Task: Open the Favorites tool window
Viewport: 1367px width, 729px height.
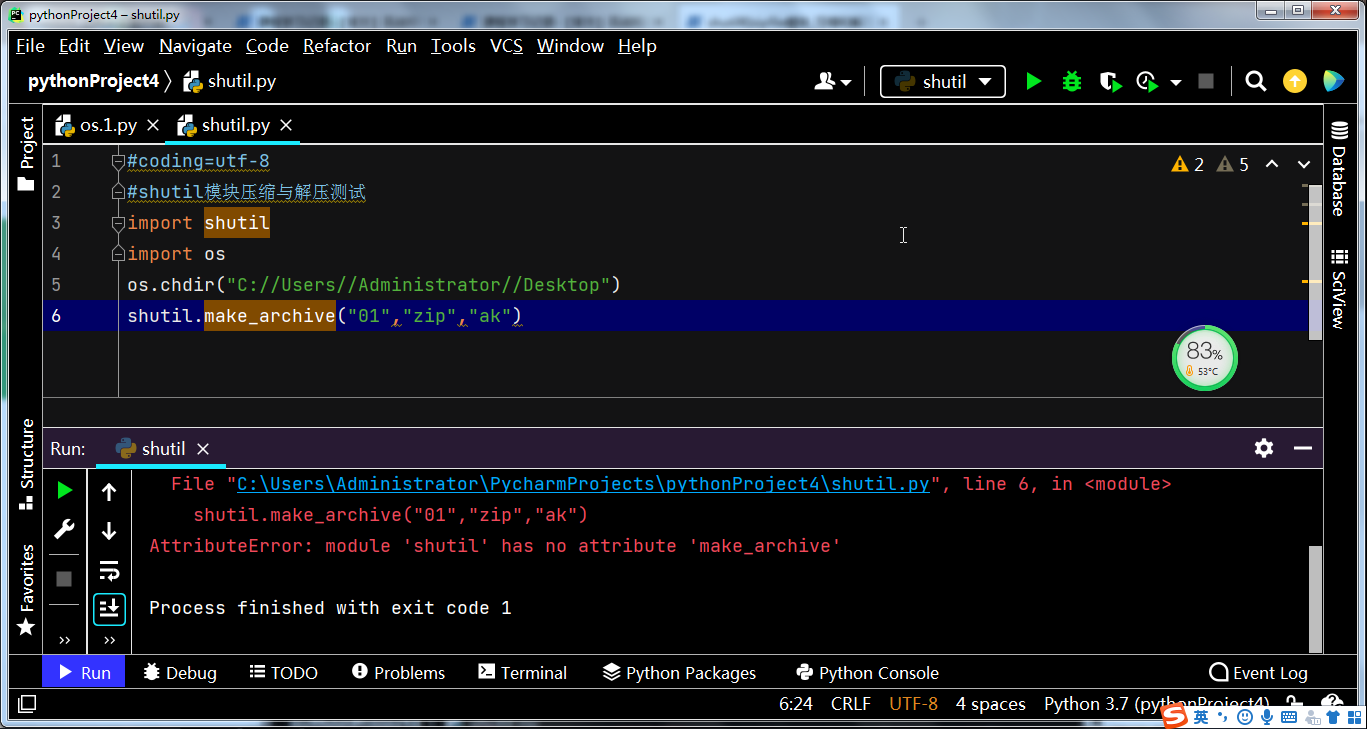Action: click(26, 590)
